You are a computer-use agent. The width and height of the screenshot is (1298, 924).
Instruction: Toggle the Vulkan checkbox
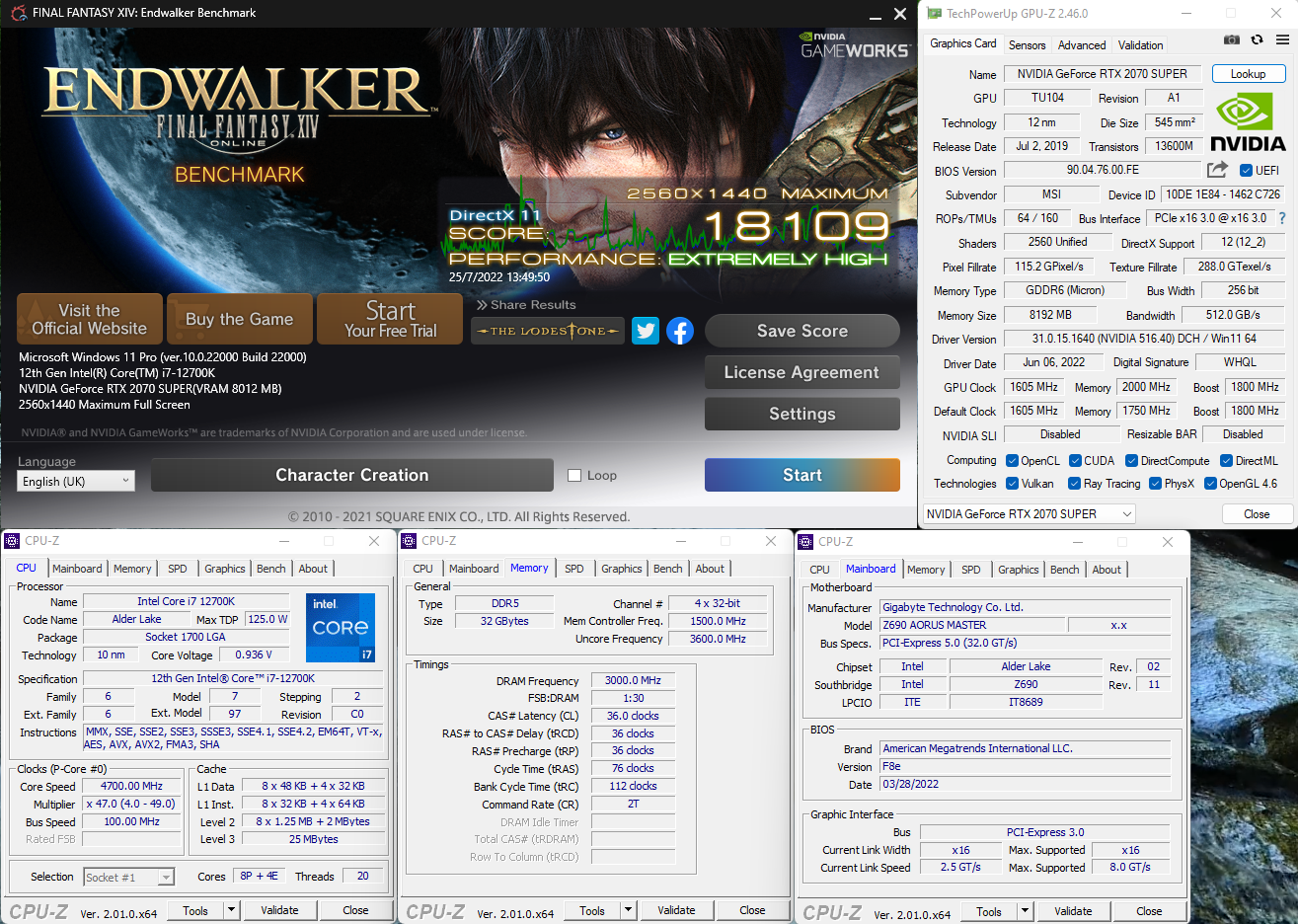tap(1012, 484)
